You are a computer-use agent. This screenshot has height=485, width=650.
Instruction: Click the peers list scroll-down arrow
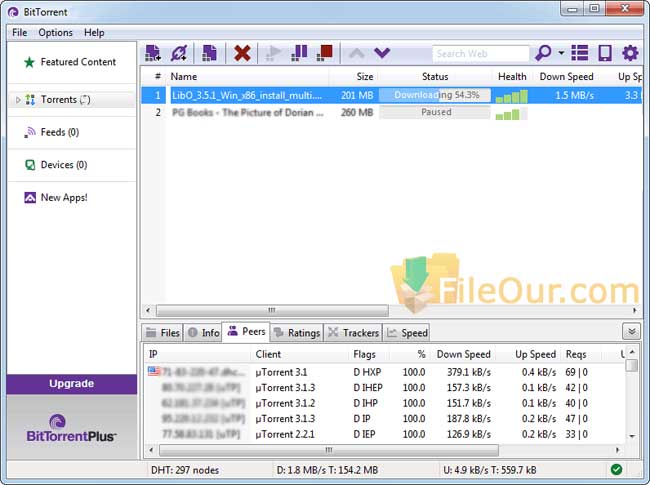point(632,436)
